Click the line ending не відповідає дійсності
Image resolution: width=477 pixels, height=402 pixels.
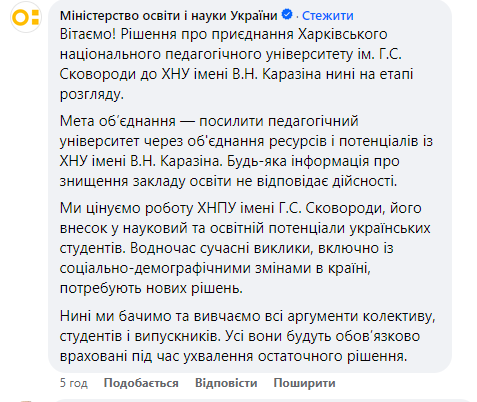coord(228,181)
